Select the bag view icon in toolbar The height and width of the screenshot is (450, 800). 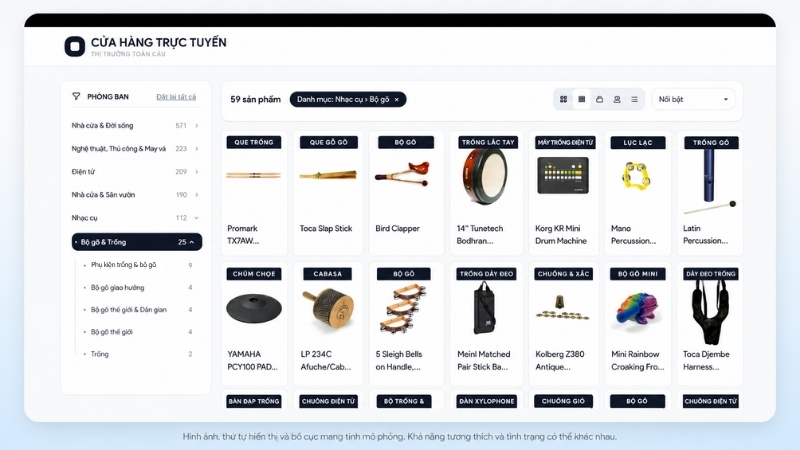click(599, 99)
